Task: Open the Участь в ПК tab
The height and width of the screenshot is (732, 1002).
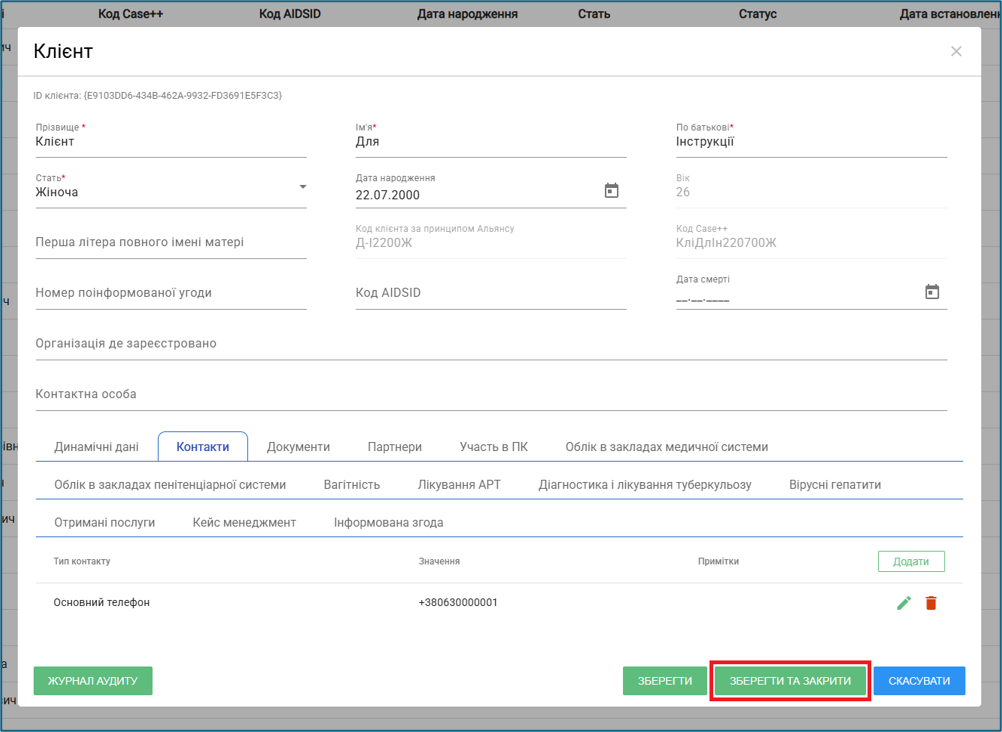Action: (x=494, y=447)
